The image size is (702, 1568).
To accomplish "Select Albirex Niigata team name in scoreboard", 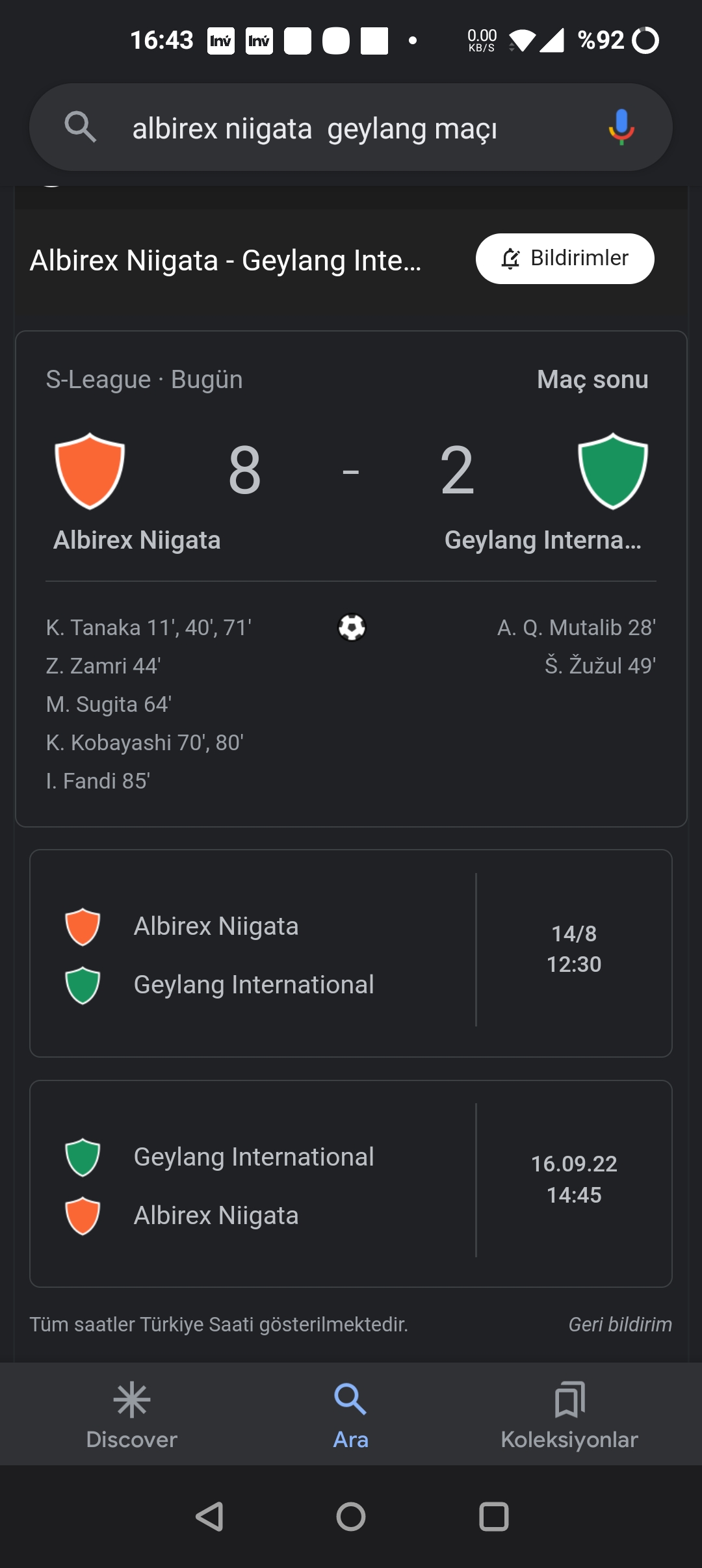I will [x=137, y=540].
